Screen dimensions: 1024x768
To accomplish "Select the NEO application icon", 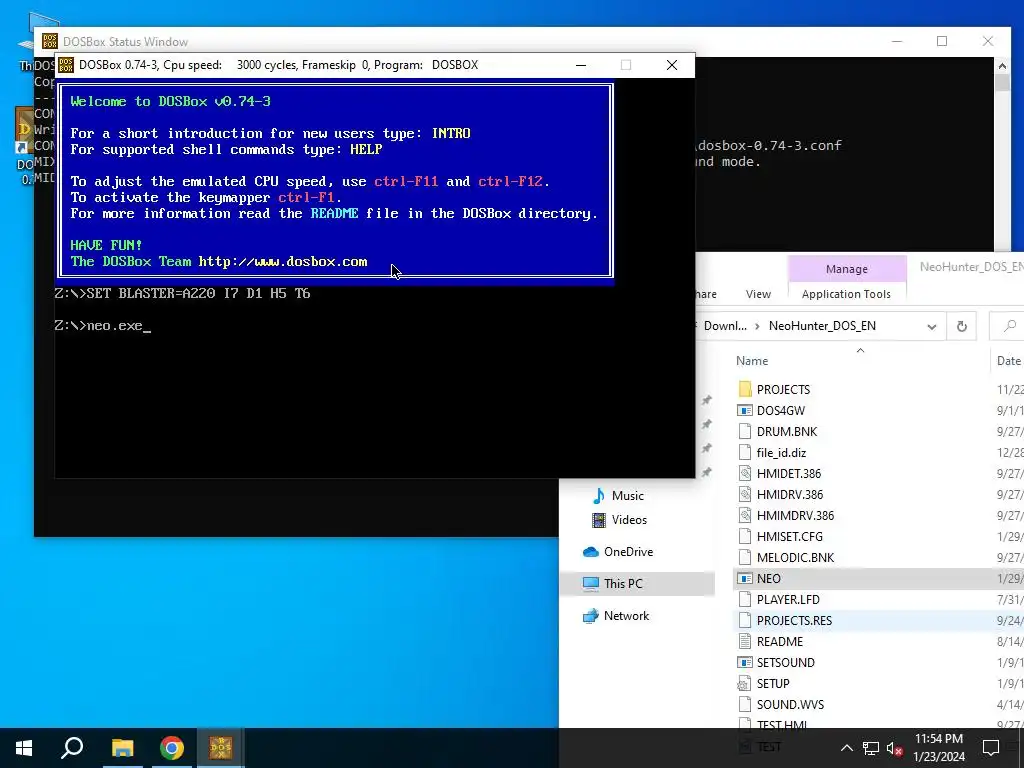I will click(x=744, y=578).
